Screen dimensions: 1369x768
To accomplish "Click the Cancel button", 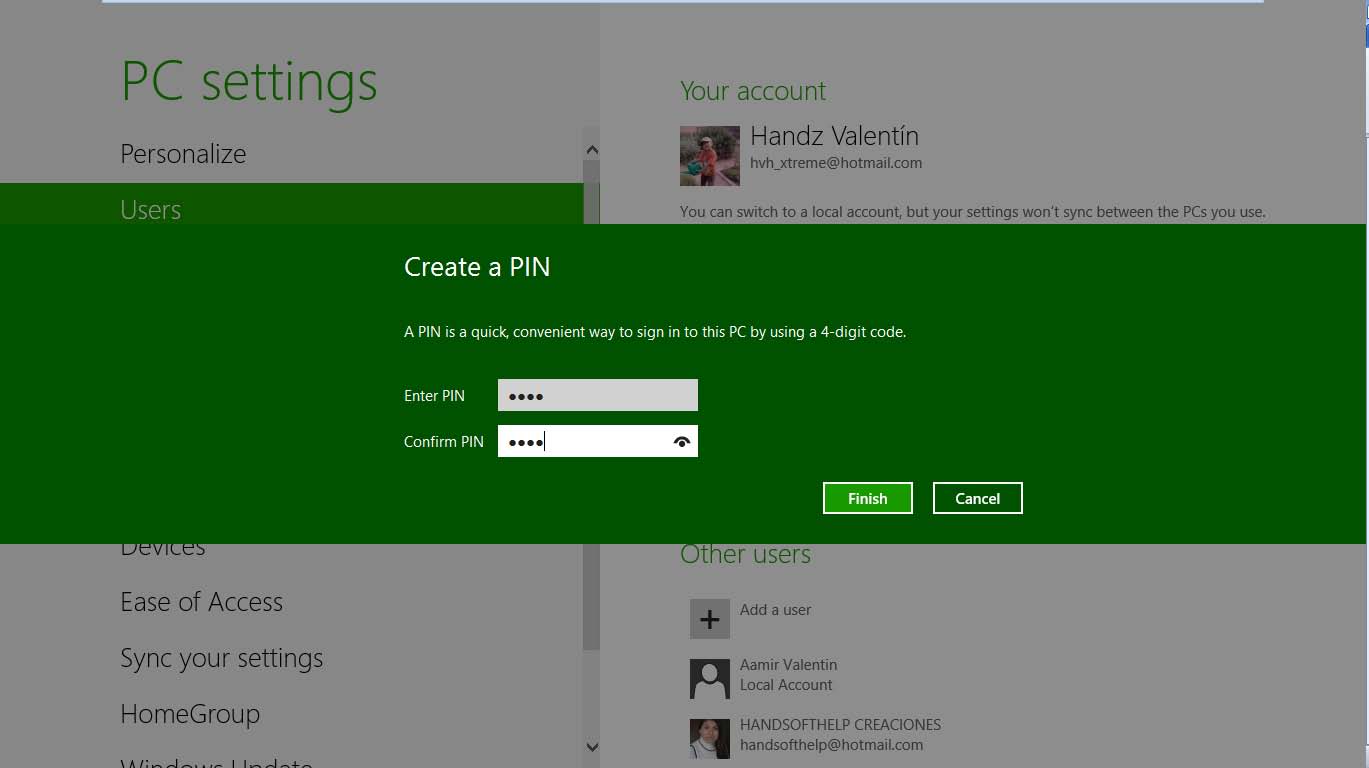I will pyautogui.click(x=977, y=498).
